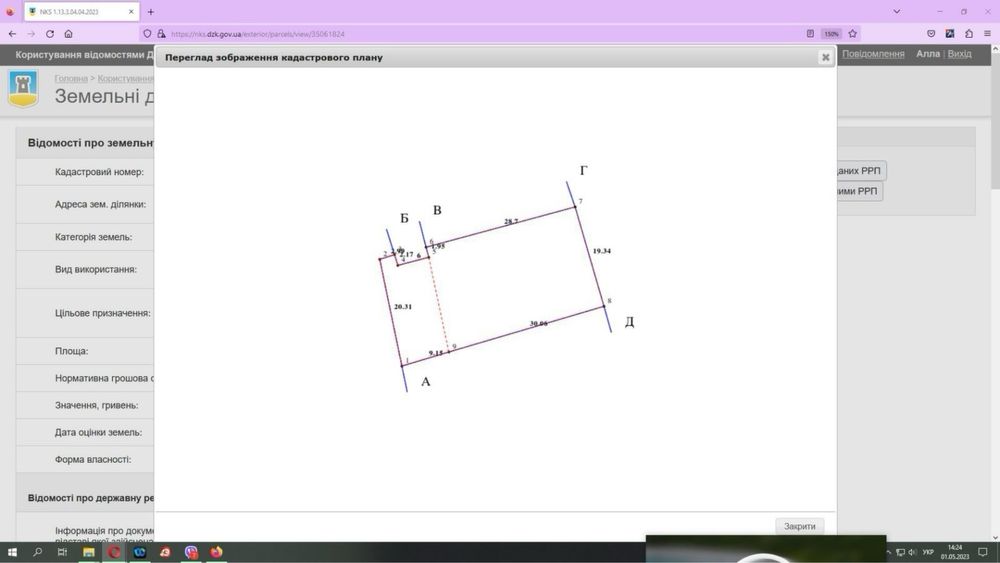Click the 19.34 boundary length label
The height and width of the screenshot is (563, 1000).
pos(601,251)
